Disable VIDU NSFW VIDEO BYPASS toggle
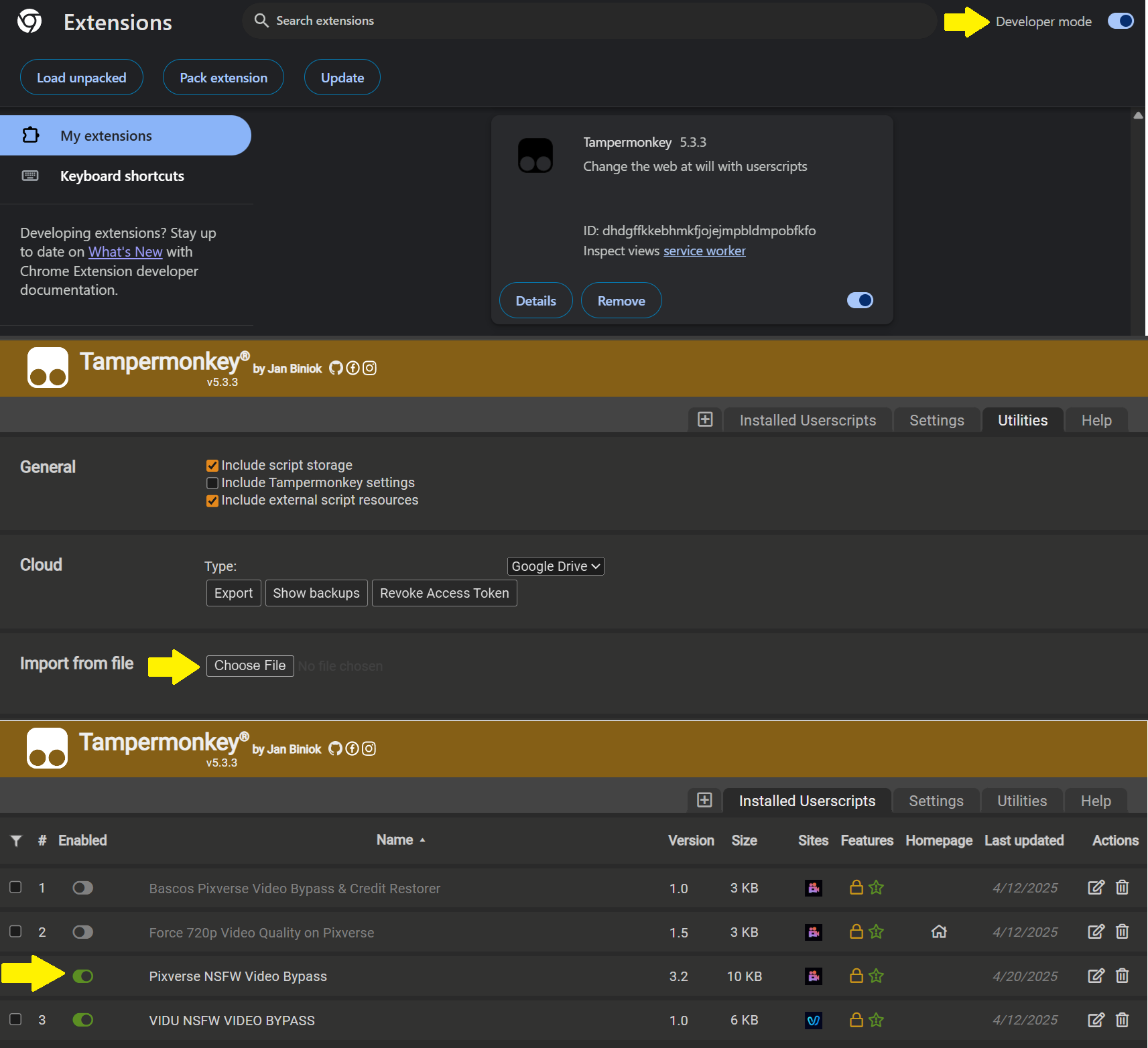The height and width of the screenshot is (1048, 1148). (x=83, y=1020)
